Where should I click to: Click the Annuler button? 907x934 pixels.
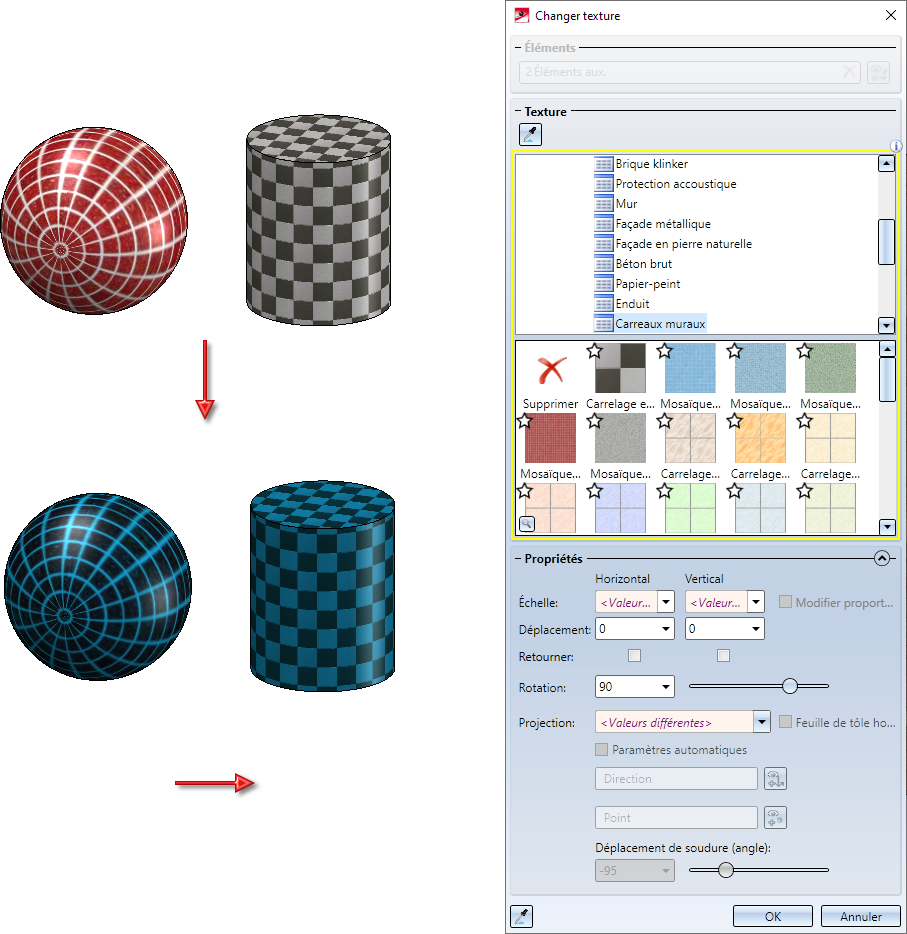click(861, 916)
